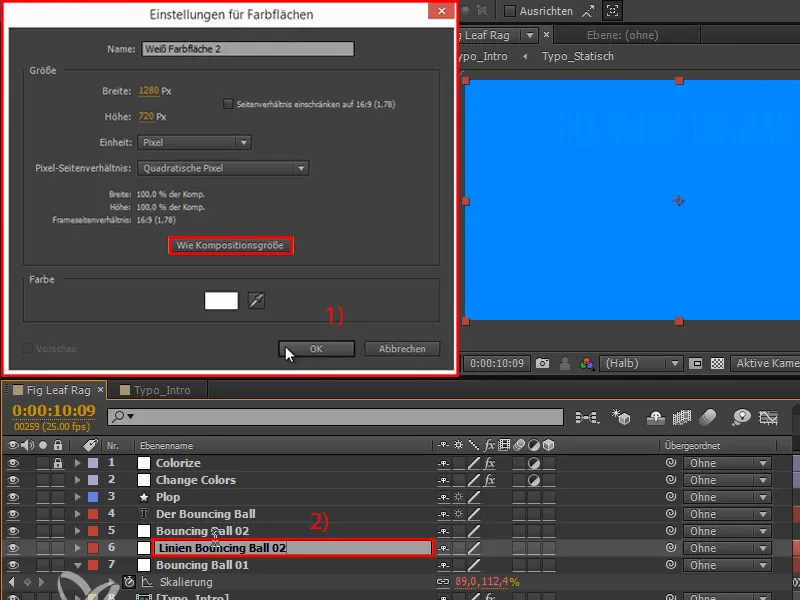The width and height of the screenshot is (800, 600).
Task: Open the Composition Mini-Flowchart icon
Action: pyautogui.click(x=587, y=417)
